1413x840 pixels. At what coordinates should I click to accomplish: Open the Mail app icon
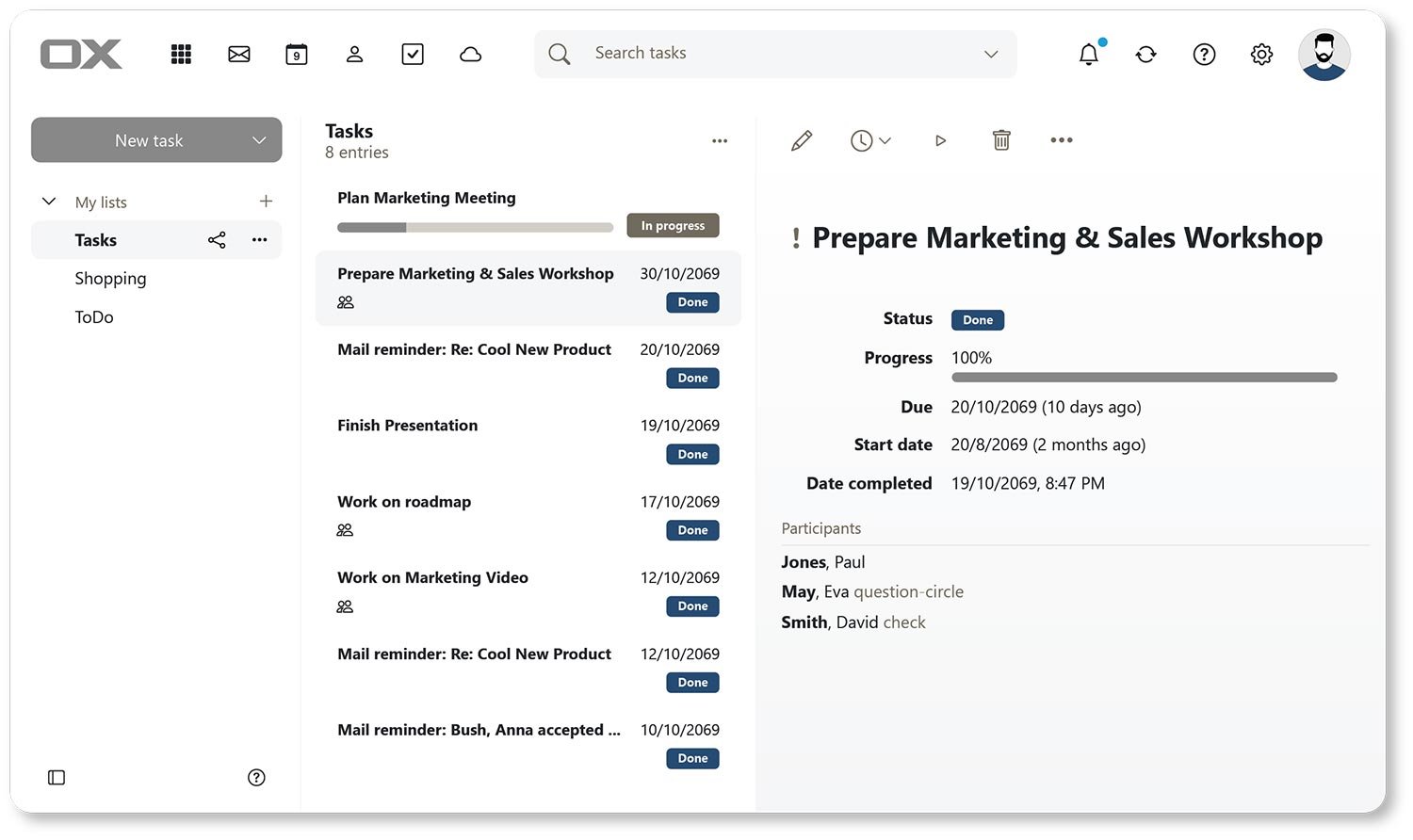click(238, 54)
